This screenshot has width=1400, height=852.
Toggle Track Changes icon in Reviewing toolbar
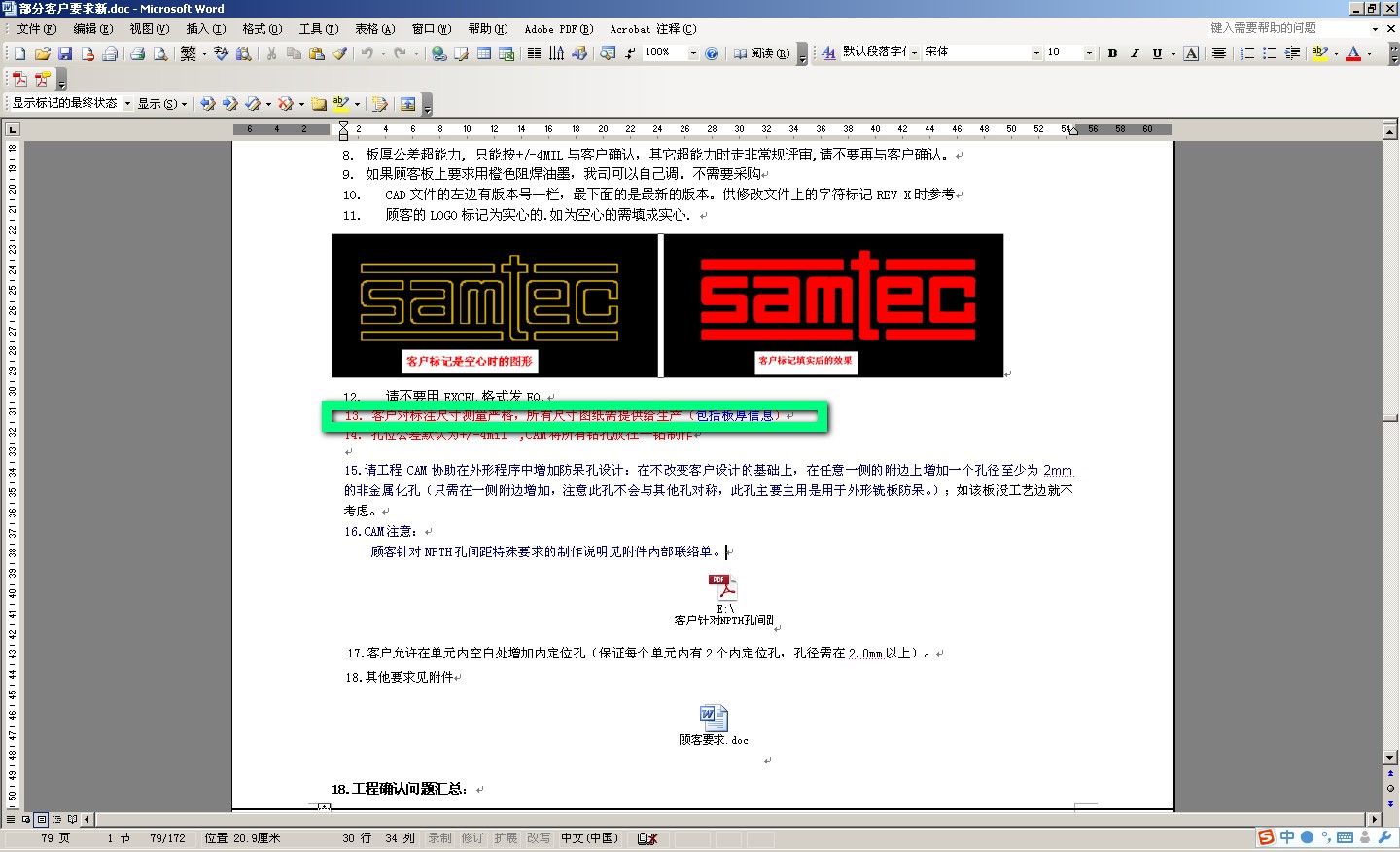[380, 103]
